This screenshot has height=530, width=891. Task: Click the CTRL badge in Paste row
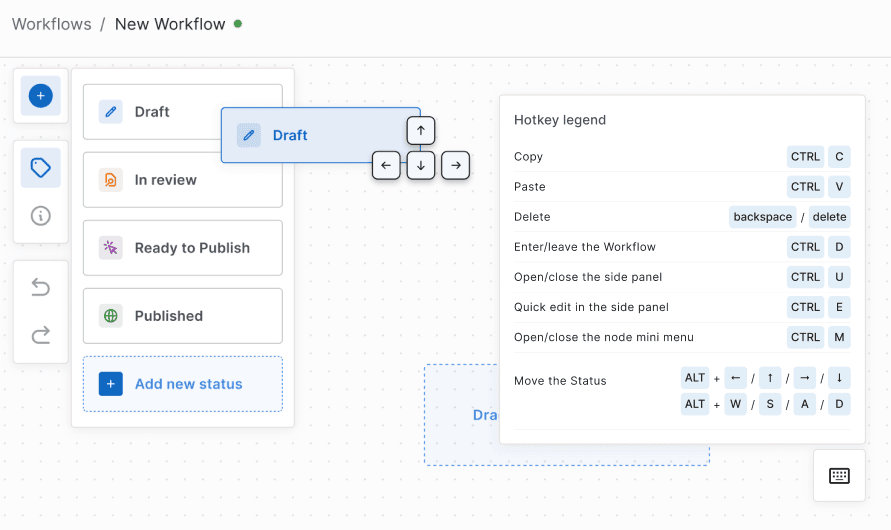pos(805,187)
